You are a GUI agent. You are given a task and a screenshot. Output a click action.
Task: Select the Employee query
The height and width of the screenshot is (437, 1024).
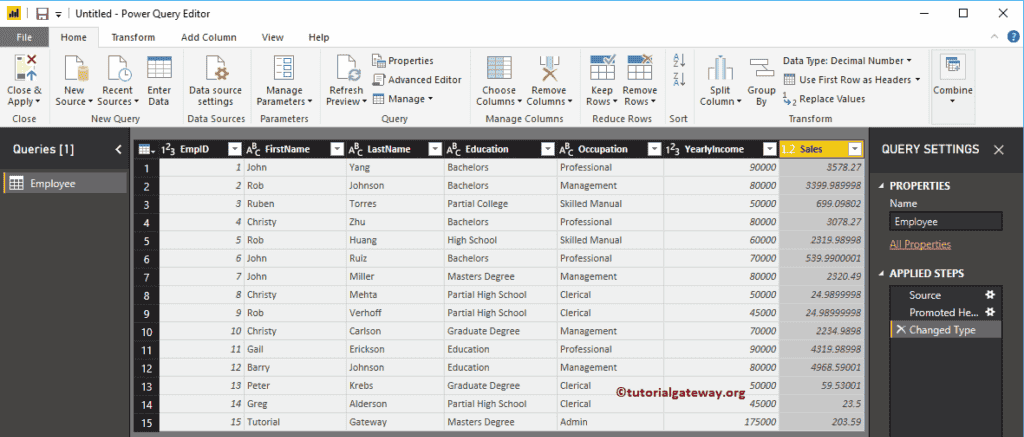65,184
